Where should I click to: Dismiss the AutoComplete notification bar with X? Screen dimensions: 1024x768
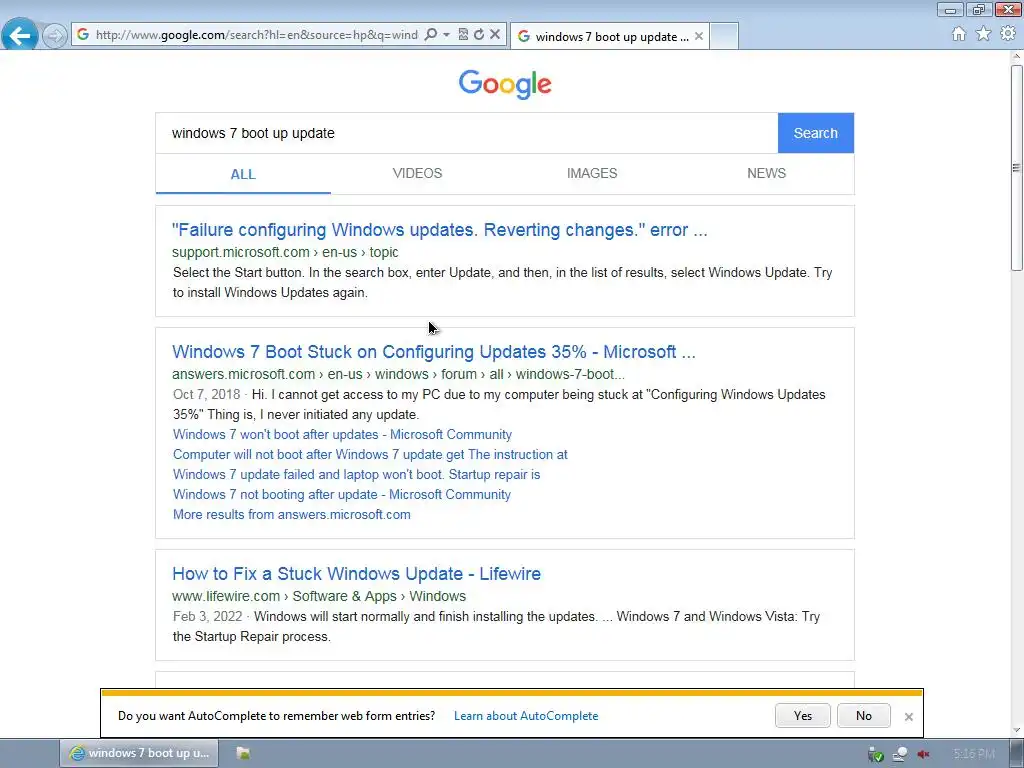[908, 717]
